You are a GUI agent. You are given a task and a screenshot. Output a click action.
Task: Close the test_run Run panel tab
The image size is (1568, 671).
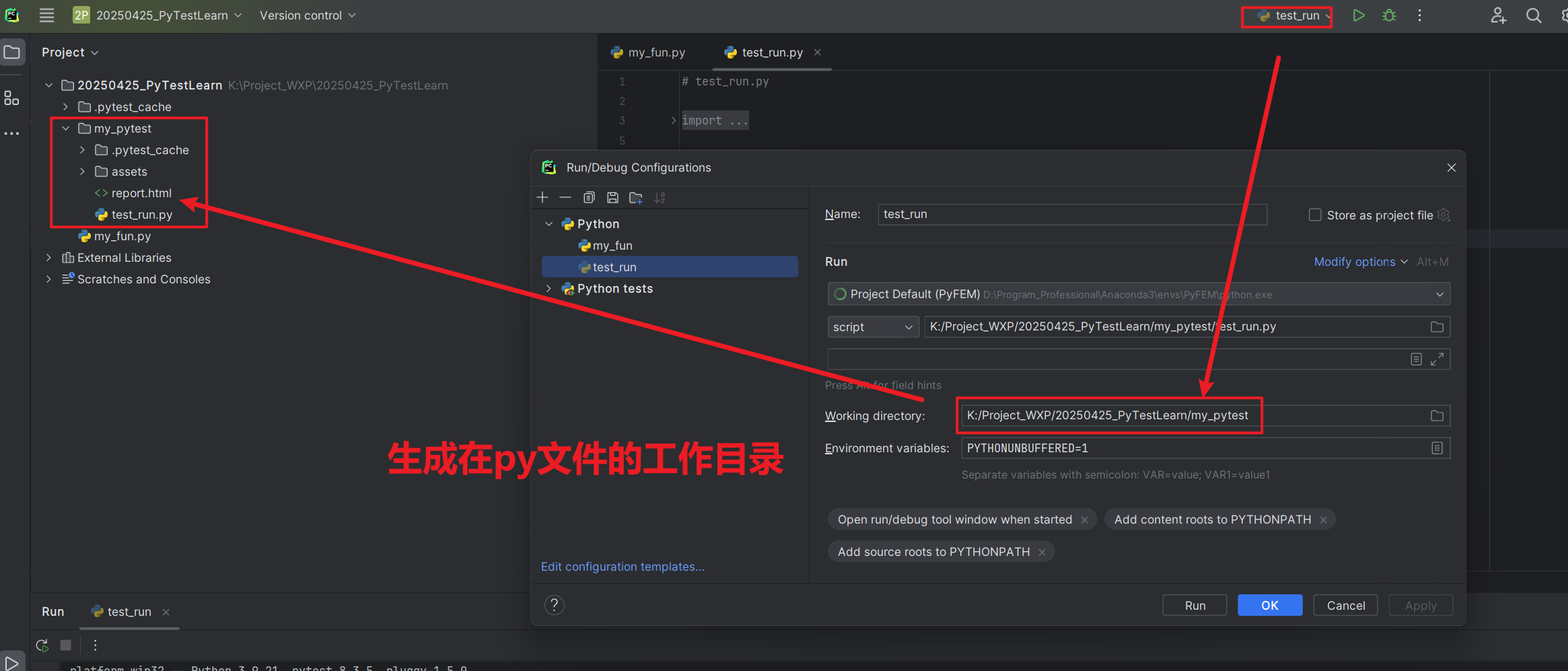coord(166,612)
